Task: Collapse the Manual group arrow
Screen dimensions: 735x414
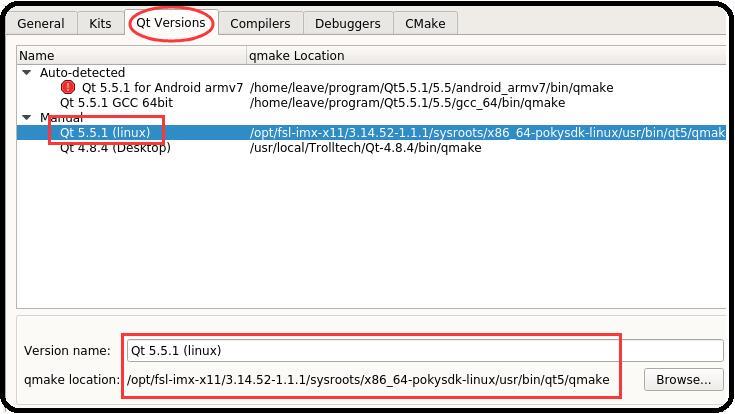Action: tap(27, 117)
